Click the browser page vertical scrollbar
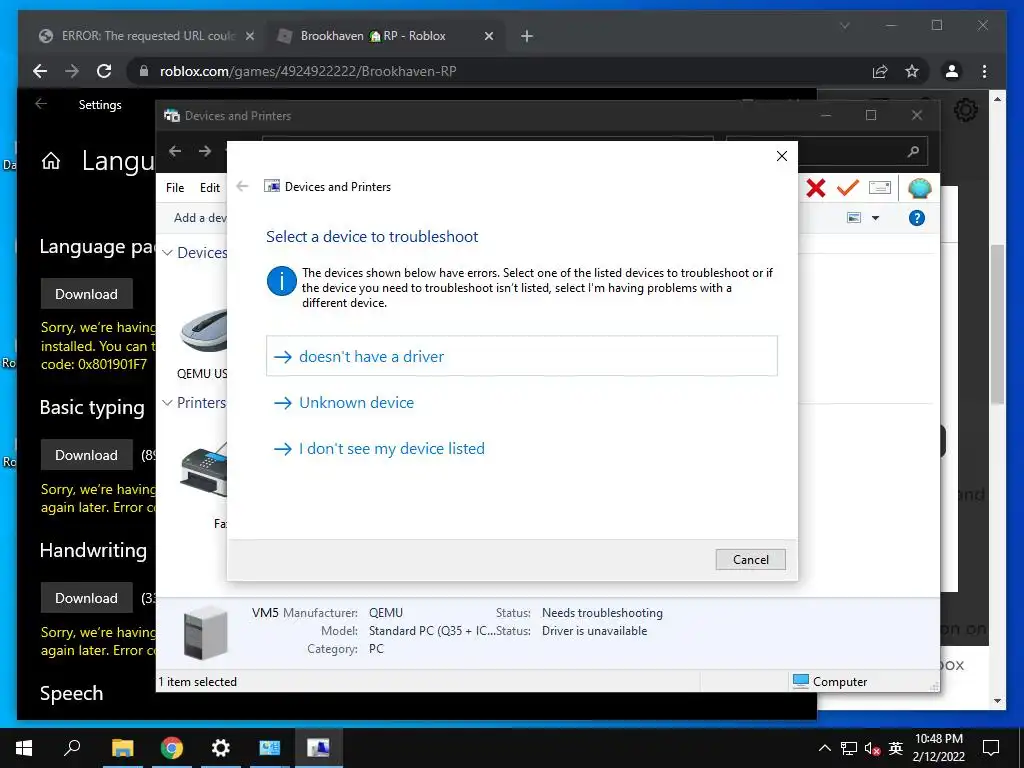This screenshot has width=1024, height=768. 997,325
